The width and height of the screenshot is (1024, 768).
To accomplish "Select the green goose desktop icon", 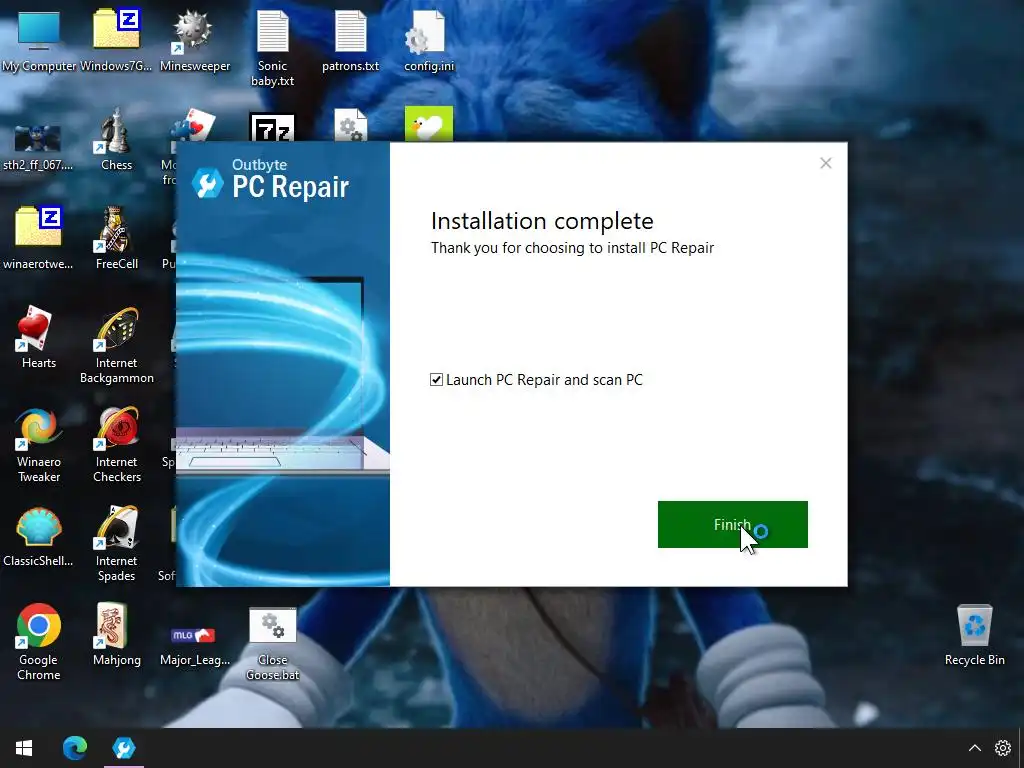I will [x=428, y=124].
